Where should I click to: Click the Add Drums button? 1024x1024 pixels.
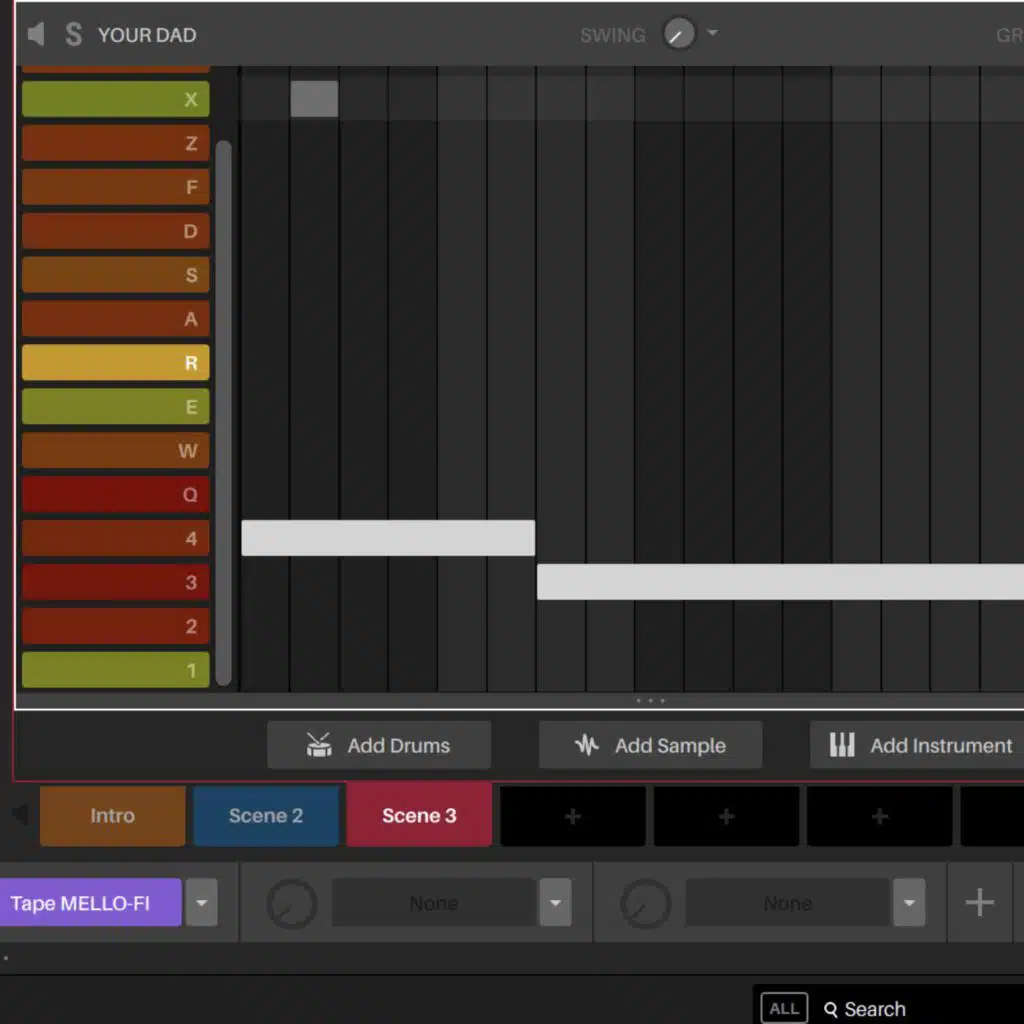pos(379,745)
